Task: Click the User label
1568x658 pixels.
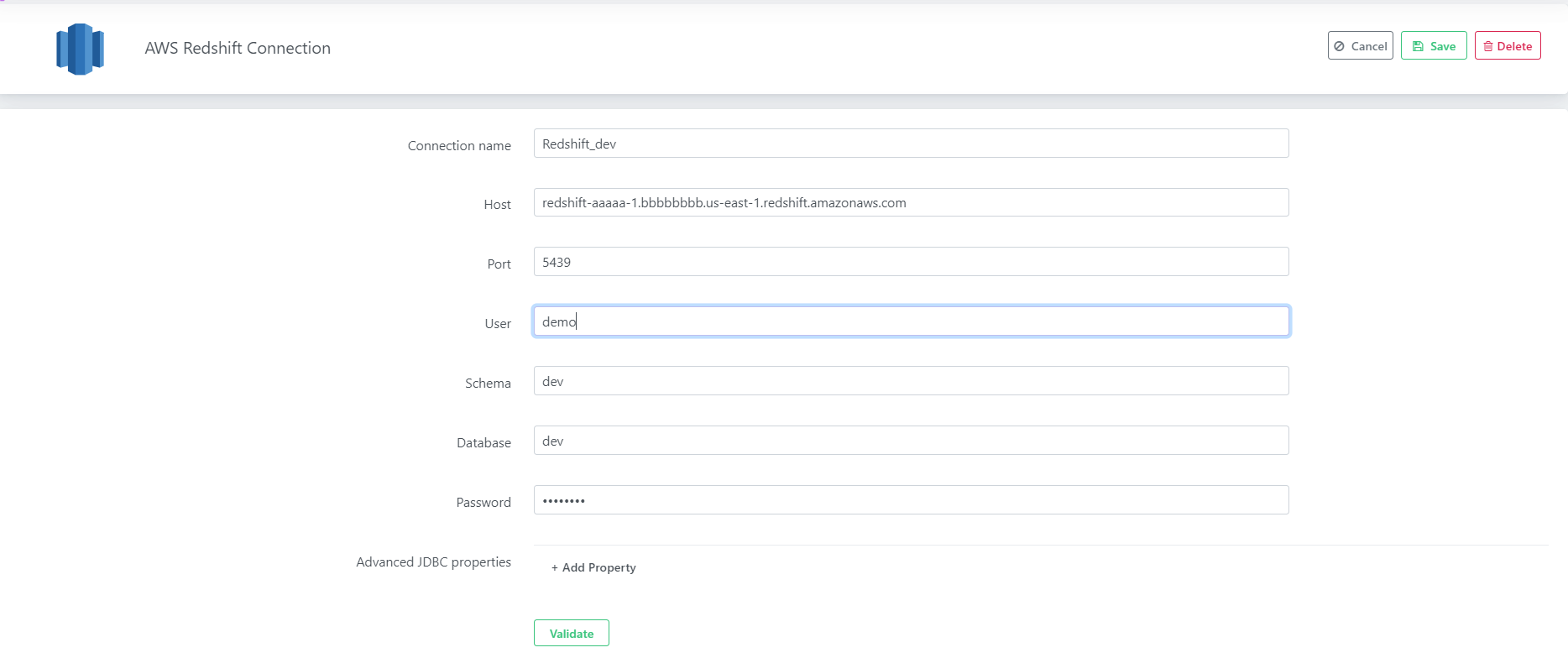Action: click(498, 323)
